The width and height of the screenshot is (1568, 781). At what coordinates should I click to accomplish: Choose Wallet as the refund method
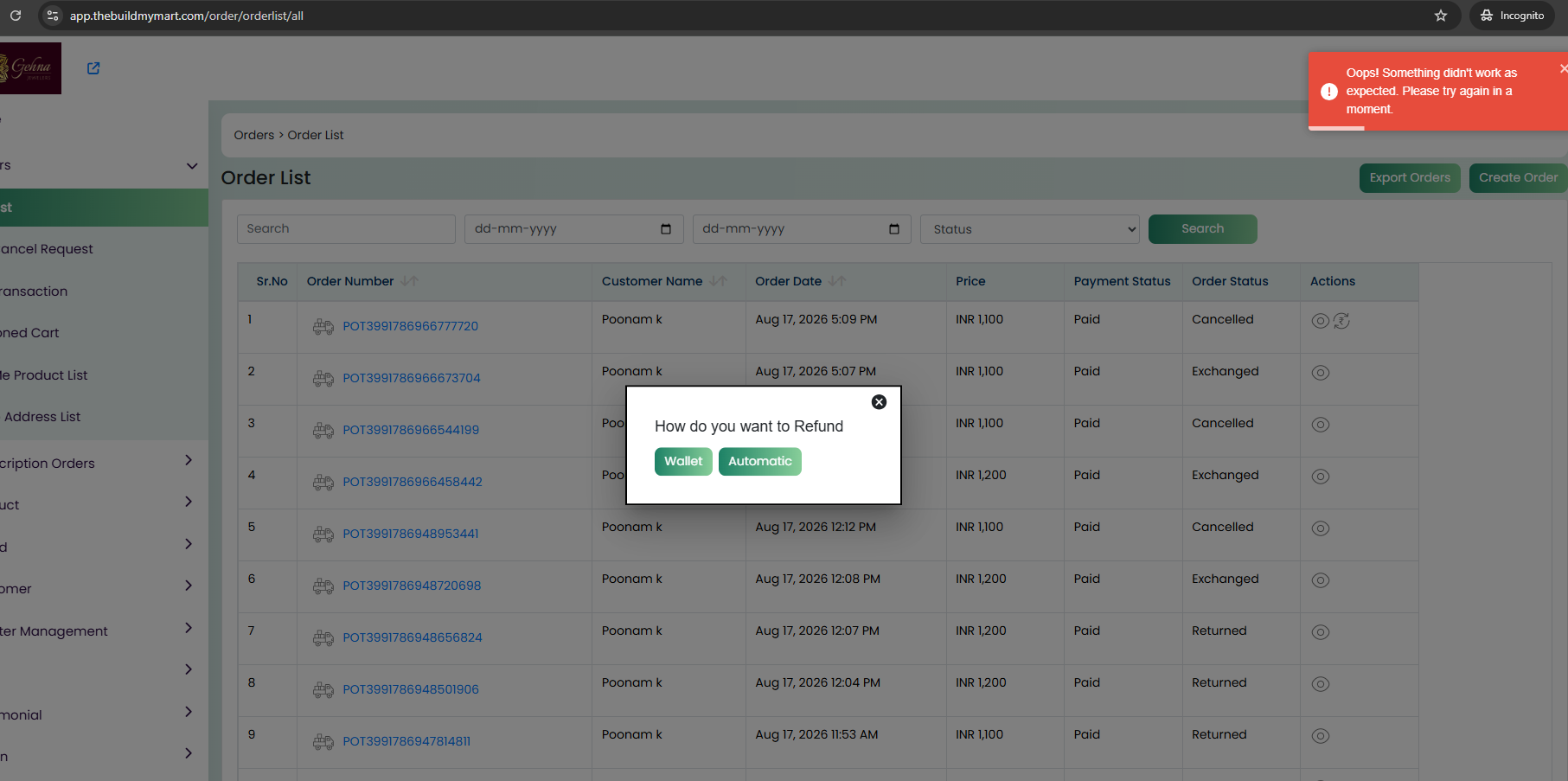(683, 462)
